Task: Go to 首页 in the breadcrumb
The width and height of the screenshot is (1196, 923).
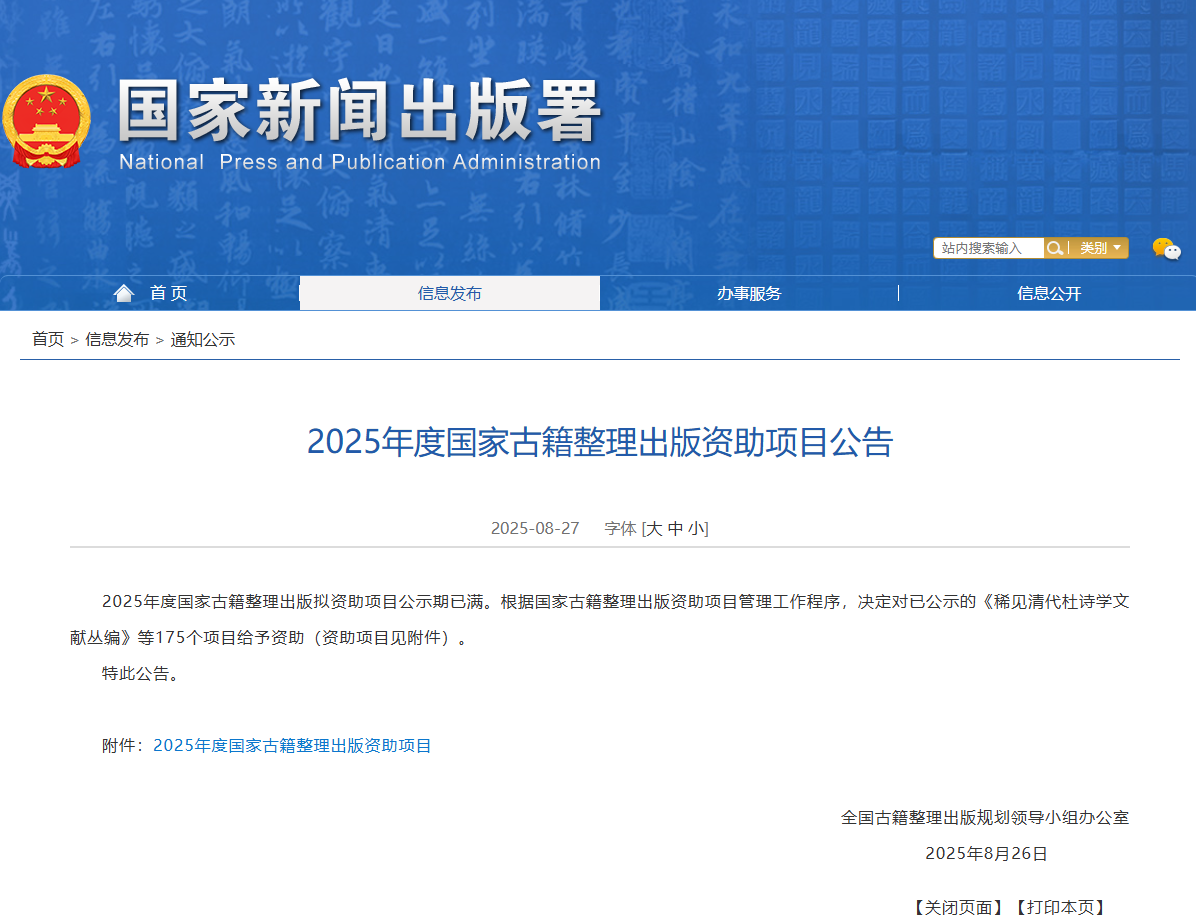Action: coord(48,339)
